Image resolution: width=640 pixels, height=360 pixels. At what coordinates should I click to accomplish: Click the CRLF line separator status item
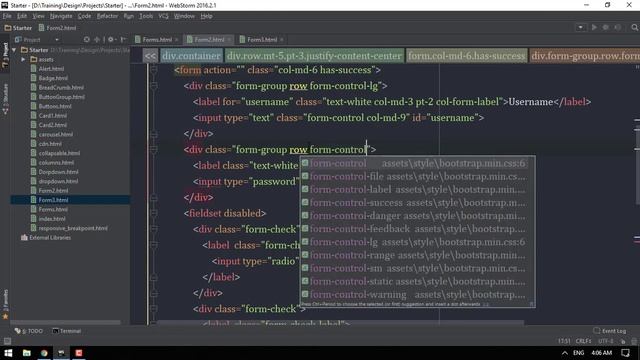[x=584, y=341]
